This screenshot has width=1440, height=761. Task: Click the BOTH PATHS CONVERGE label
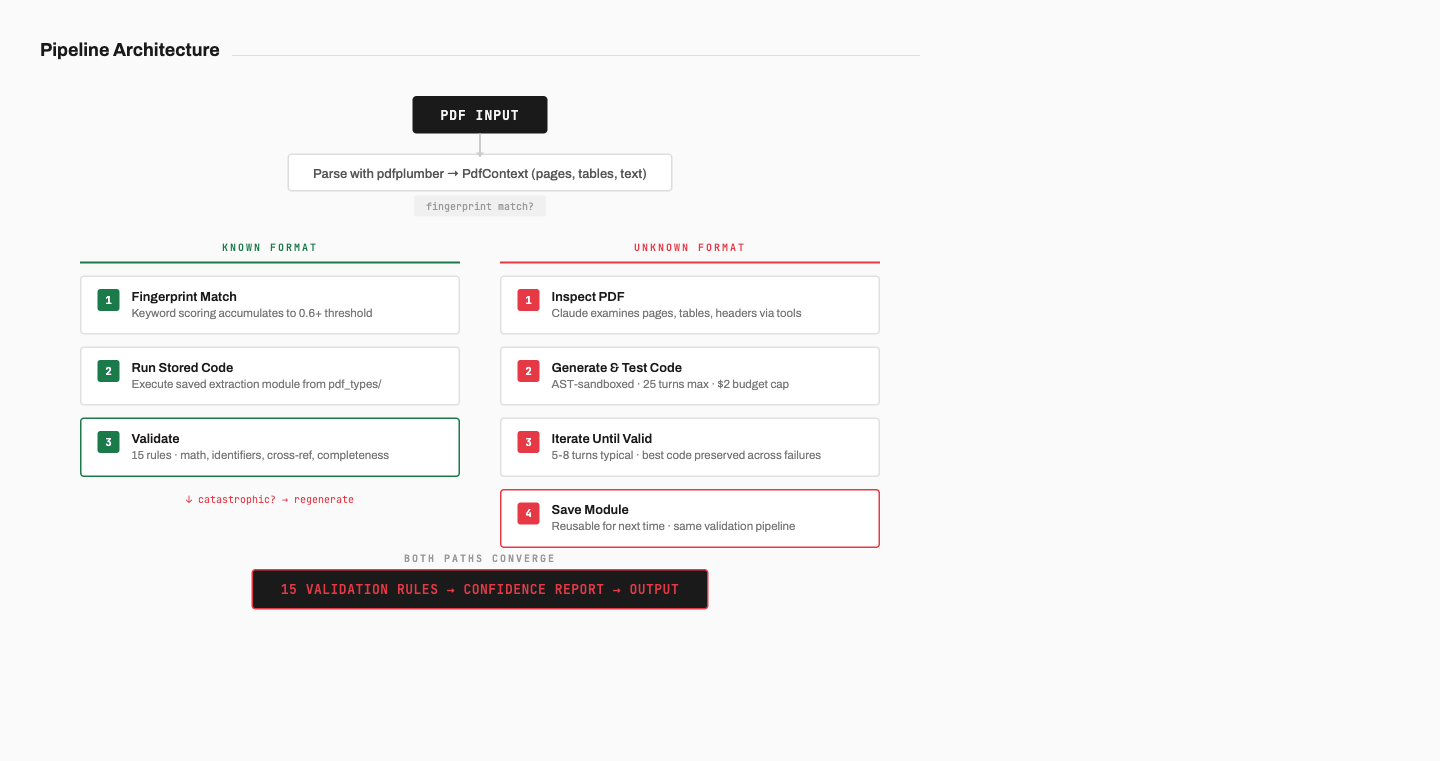[x=480, y=558]
